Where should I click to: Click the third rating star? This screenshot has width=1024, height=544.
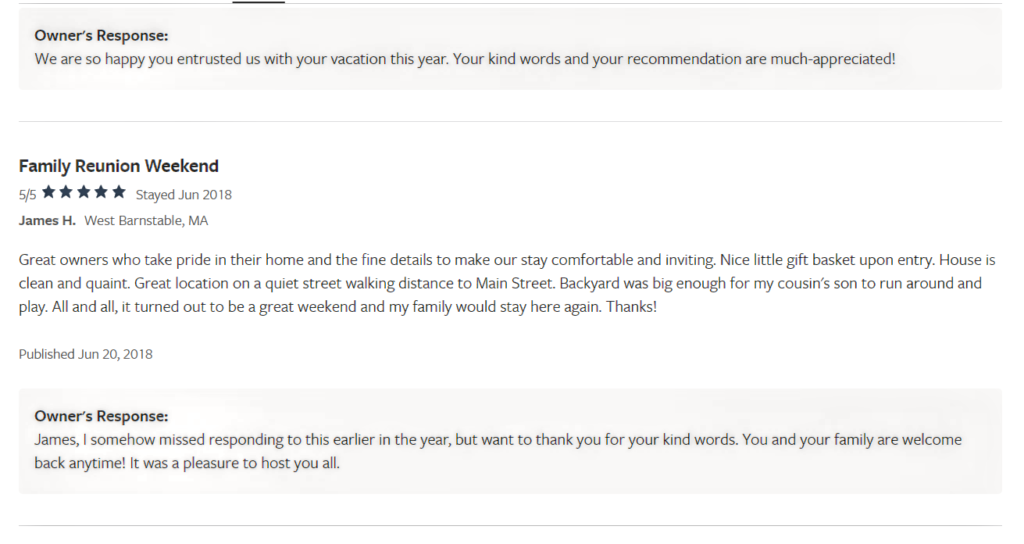[84, 192]
